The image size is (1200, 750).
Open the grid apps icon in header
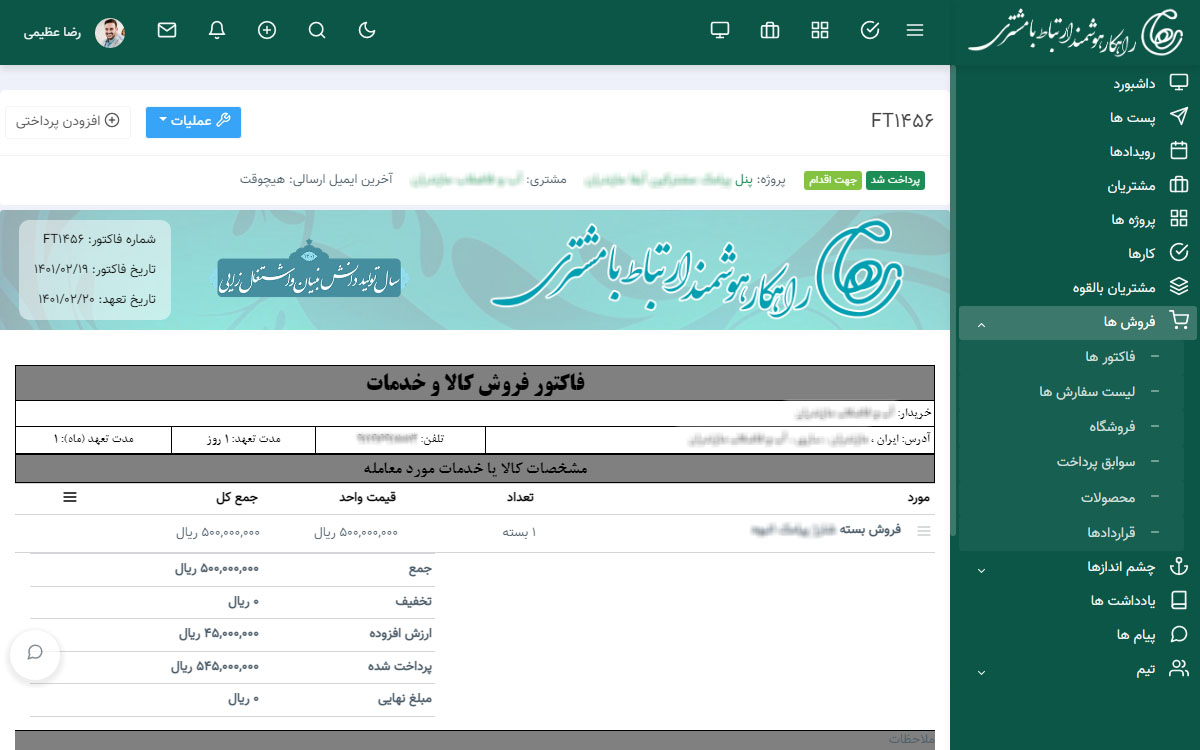click(820, 30)
